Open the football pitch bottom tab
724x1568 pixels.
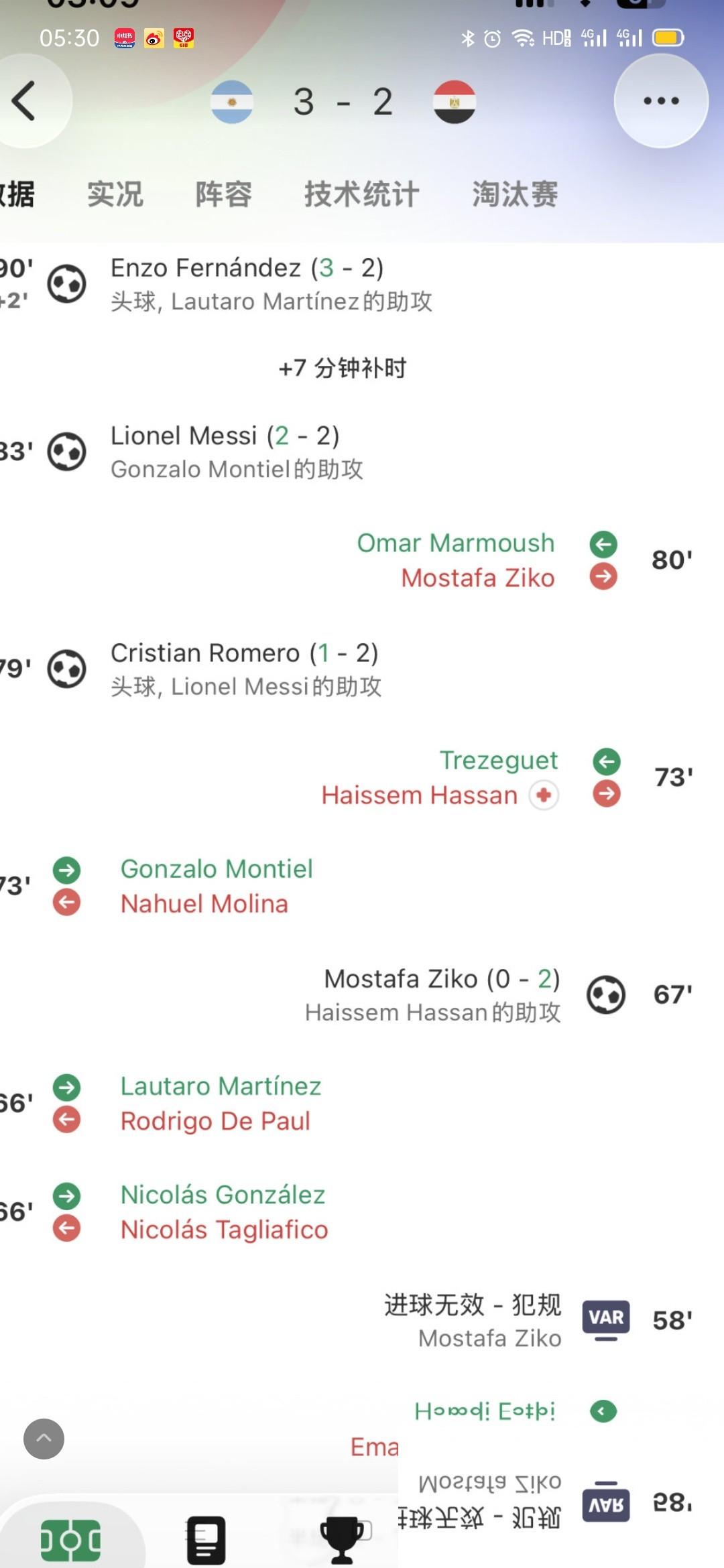pyautogui.click(x=71, y=1540)
